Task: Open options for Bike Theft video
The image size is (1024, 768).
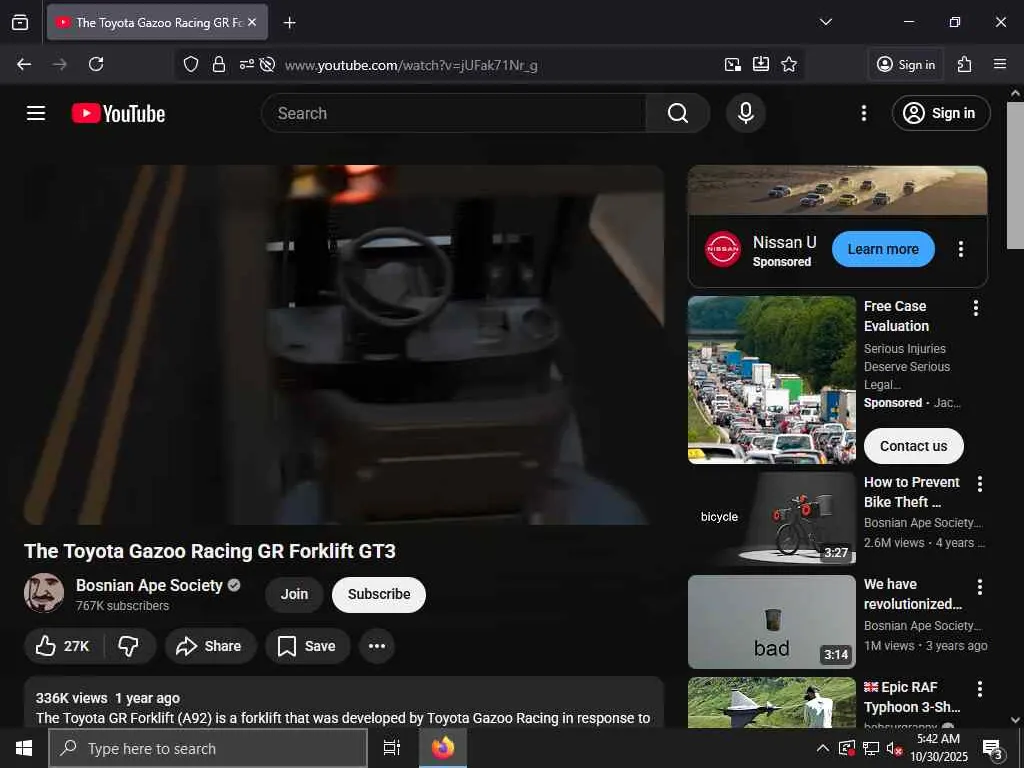Action: pos(979,484)
